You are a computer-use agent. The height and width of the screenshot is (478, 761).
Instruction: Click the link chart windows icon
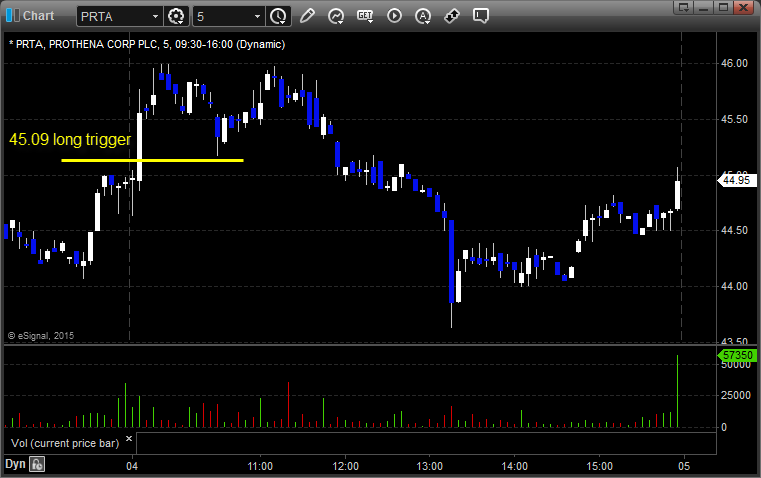point(452,16)
